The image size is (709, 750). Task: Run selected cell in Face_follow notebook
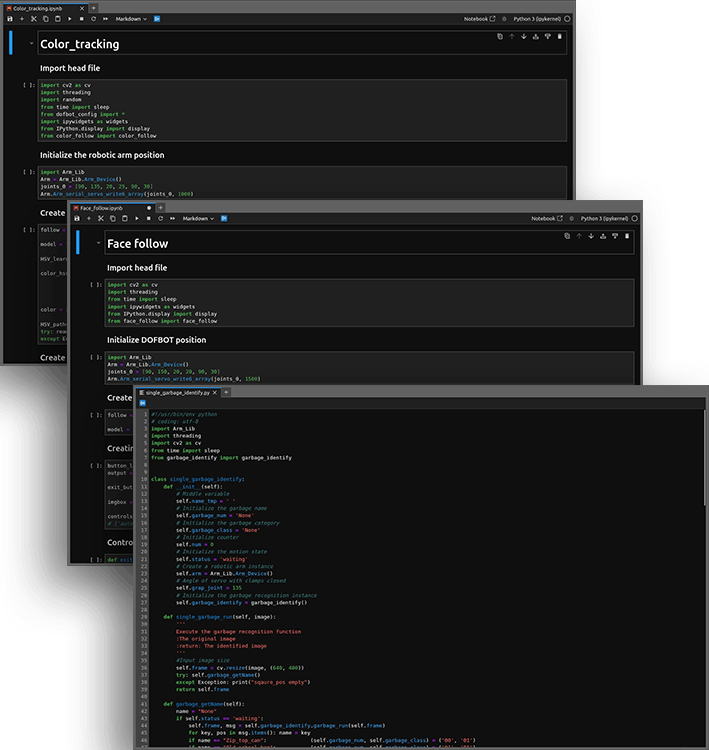click(136, 219)
